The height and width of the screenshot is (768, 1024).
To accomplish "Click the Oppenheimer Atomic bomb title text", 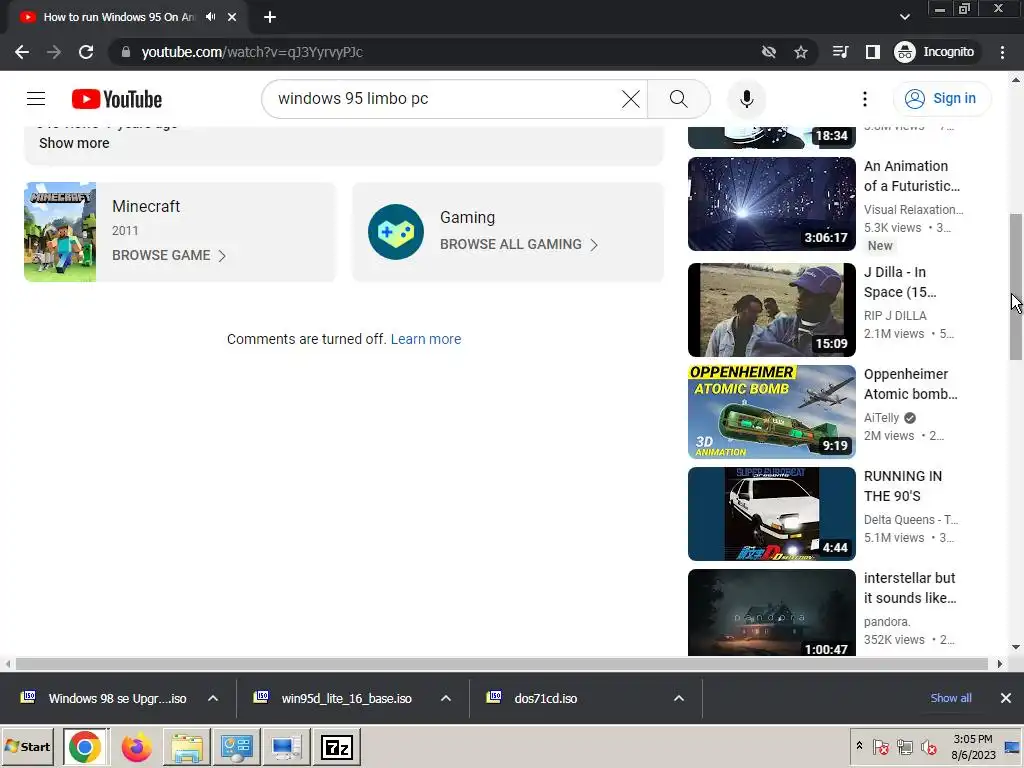I will click(910, 384).
